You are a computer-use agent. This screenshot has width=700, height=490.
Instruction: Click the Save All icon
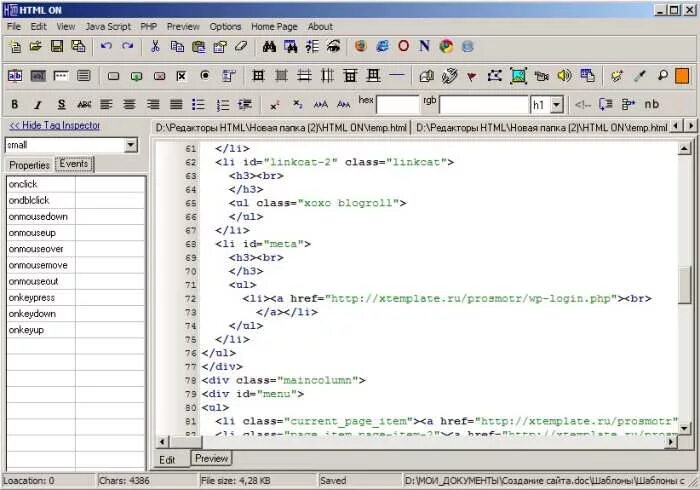pos(79,46)
